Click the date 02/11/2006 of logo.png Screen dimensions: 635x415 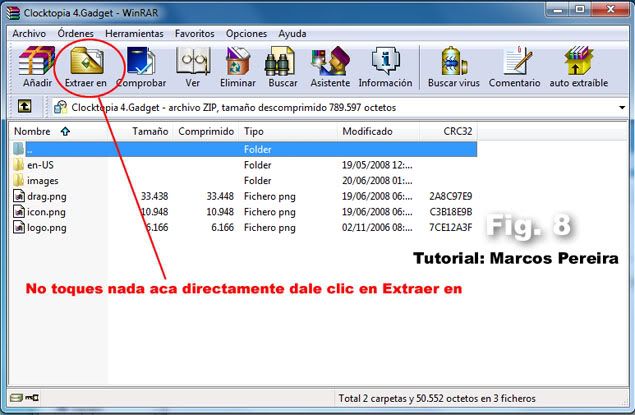[377, 228]
